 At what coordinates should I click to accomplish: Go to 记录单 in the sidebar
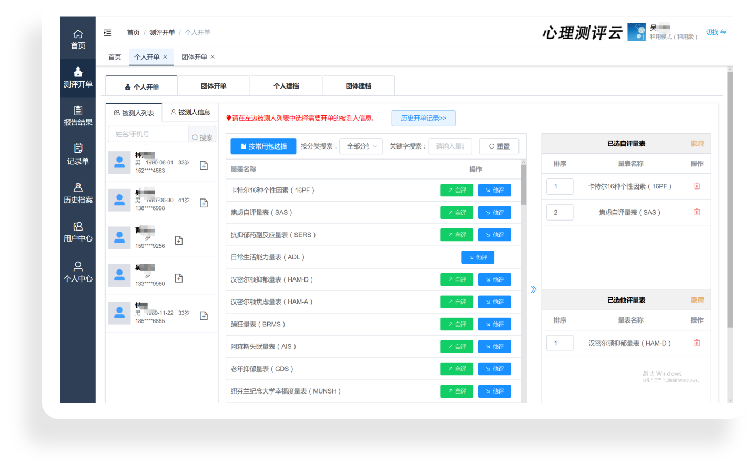pyautogui.click(x=78, y=155)
